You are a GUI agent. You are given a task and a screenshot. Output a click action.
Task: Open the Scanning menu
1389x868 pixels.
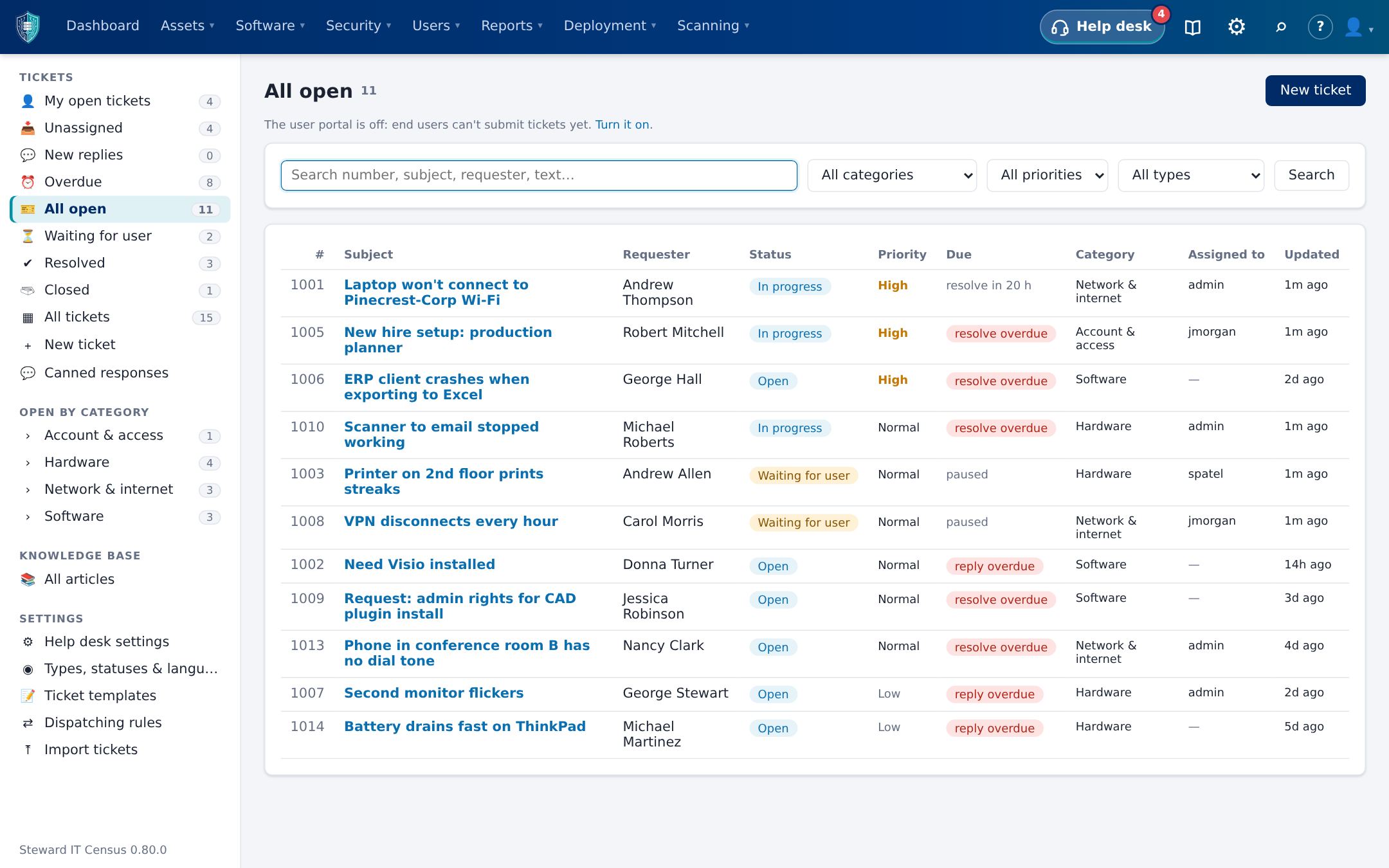click(x=713, y=26)
